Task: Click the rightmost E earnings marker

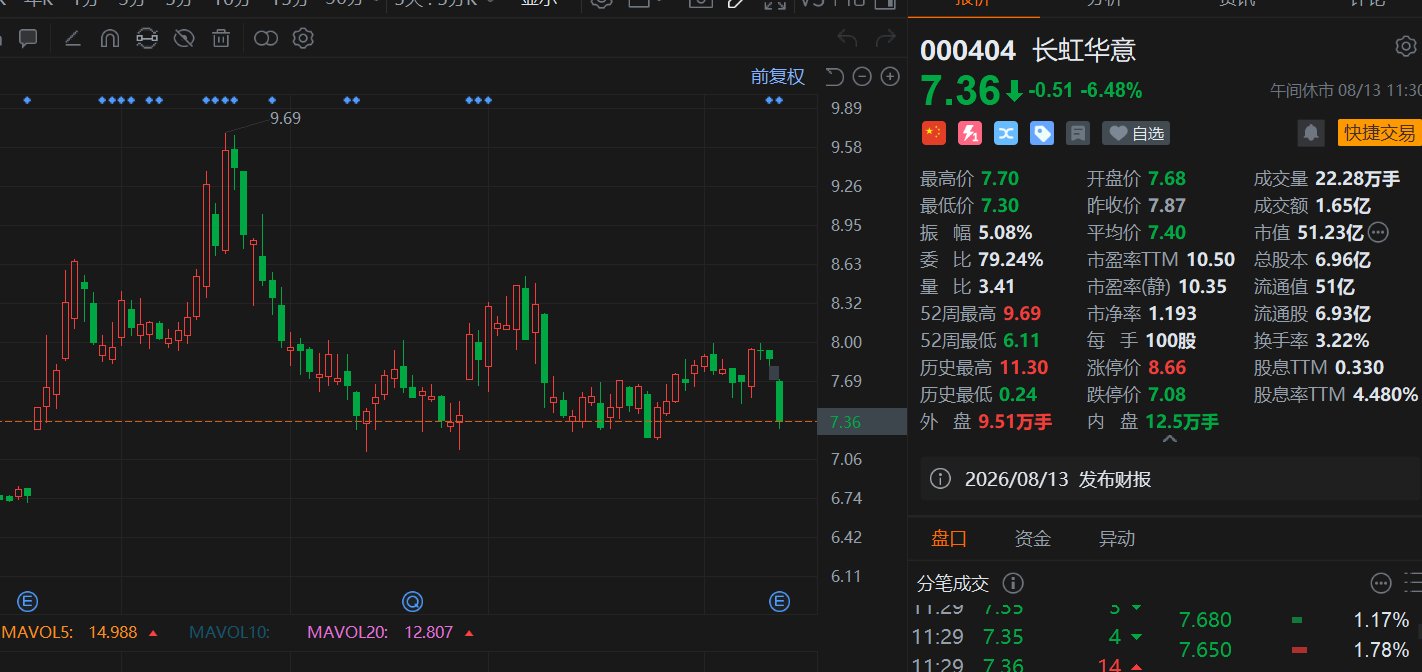Action: (x=779, y=601)
